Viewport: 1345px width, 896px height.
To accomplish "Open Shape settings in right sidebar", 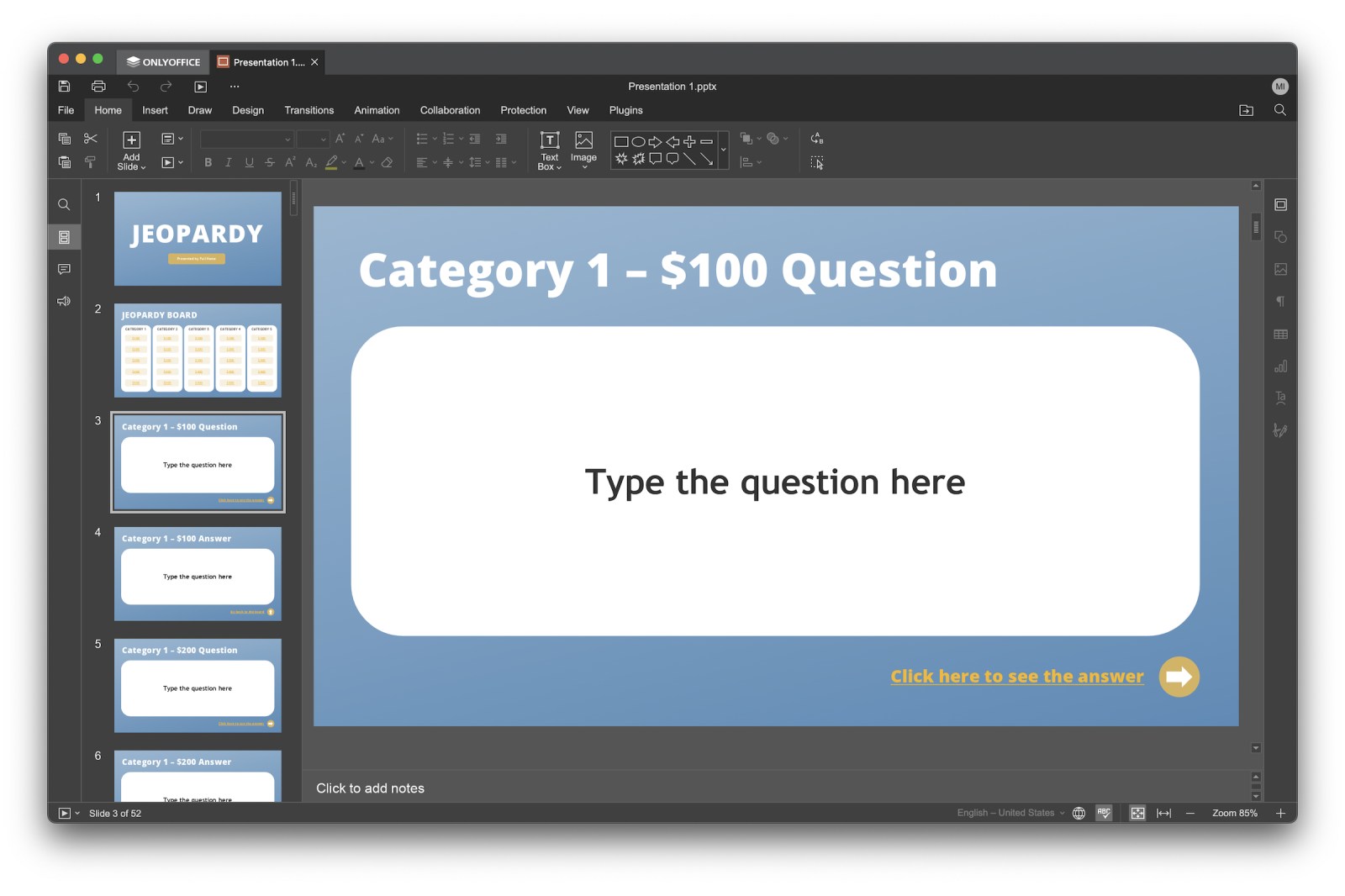I will (x=1280, y=237).
